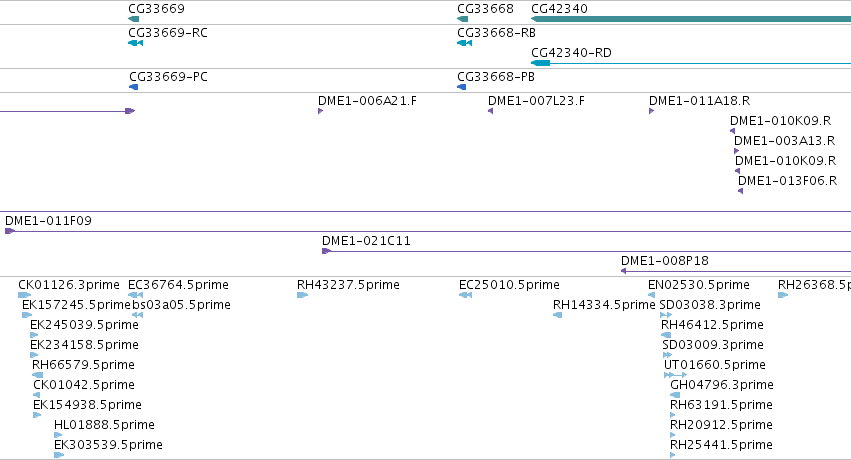The height and width of the screenshot is (460, 851).
Task: Open the CG33668-PB label
Action: 496,76
